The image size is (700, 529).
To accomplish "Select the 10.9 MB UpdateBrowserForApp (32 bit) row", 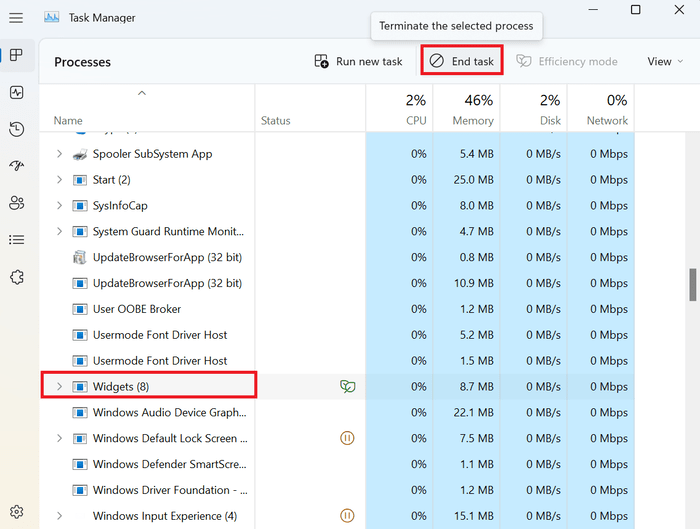I will (337, 283).
